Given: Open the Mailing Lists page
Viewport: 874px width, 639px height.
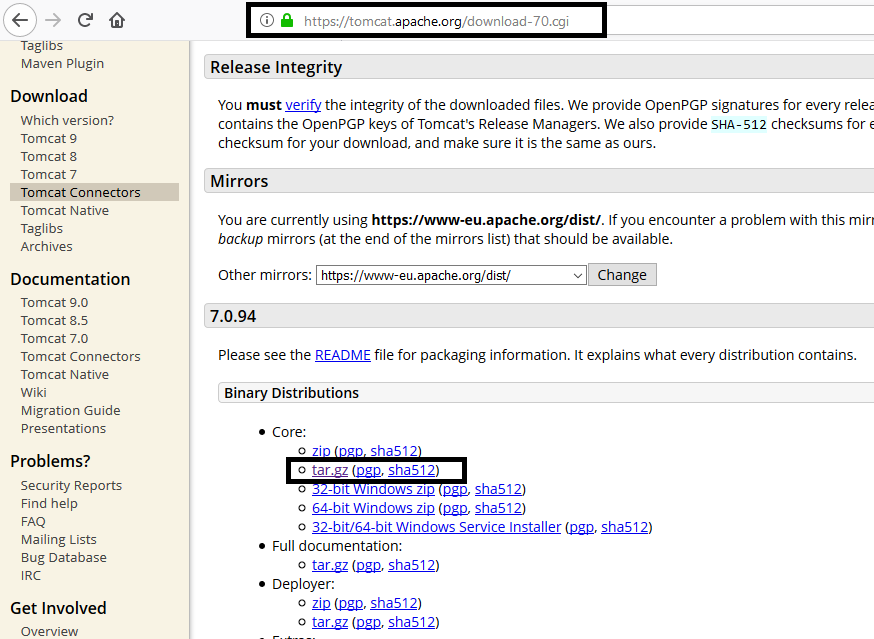Looking at the screenshot, I should [59, 539].
